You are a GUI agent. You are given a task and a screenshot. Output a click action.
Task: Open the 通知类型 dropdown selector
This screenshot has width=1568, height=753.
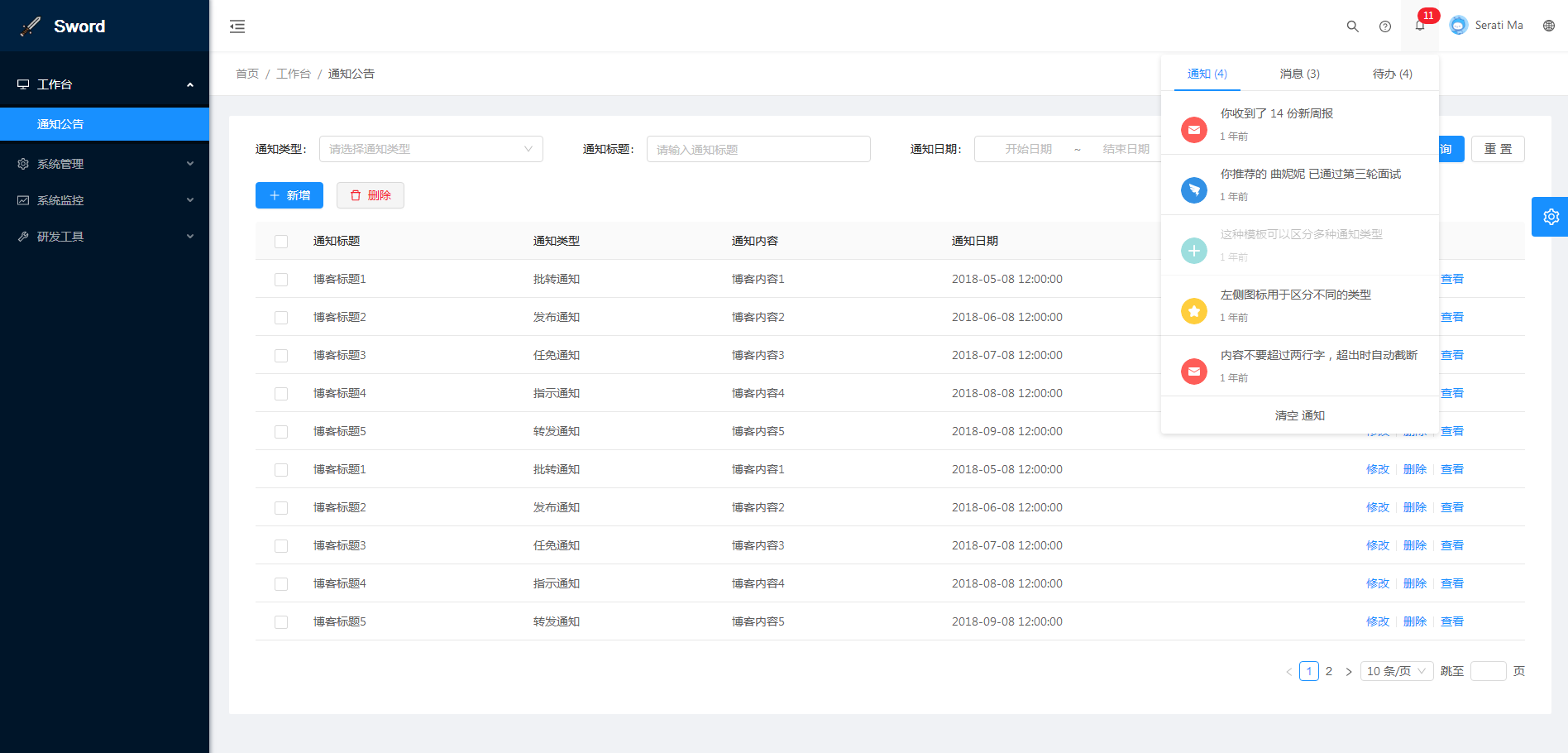pos(431,149)
